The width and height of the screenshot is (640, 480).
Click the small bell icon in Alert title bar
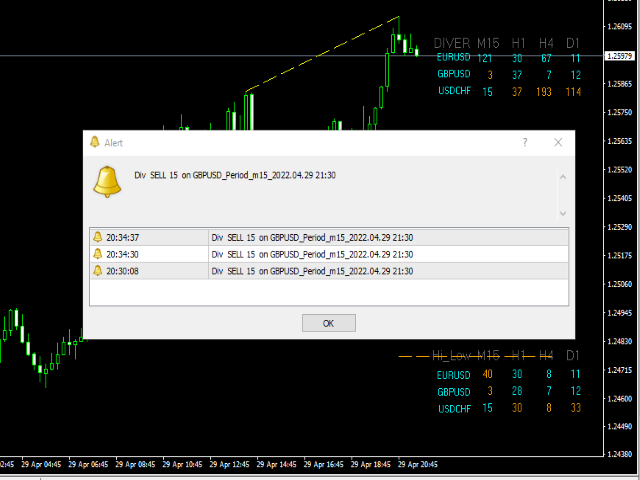(95, 142)
